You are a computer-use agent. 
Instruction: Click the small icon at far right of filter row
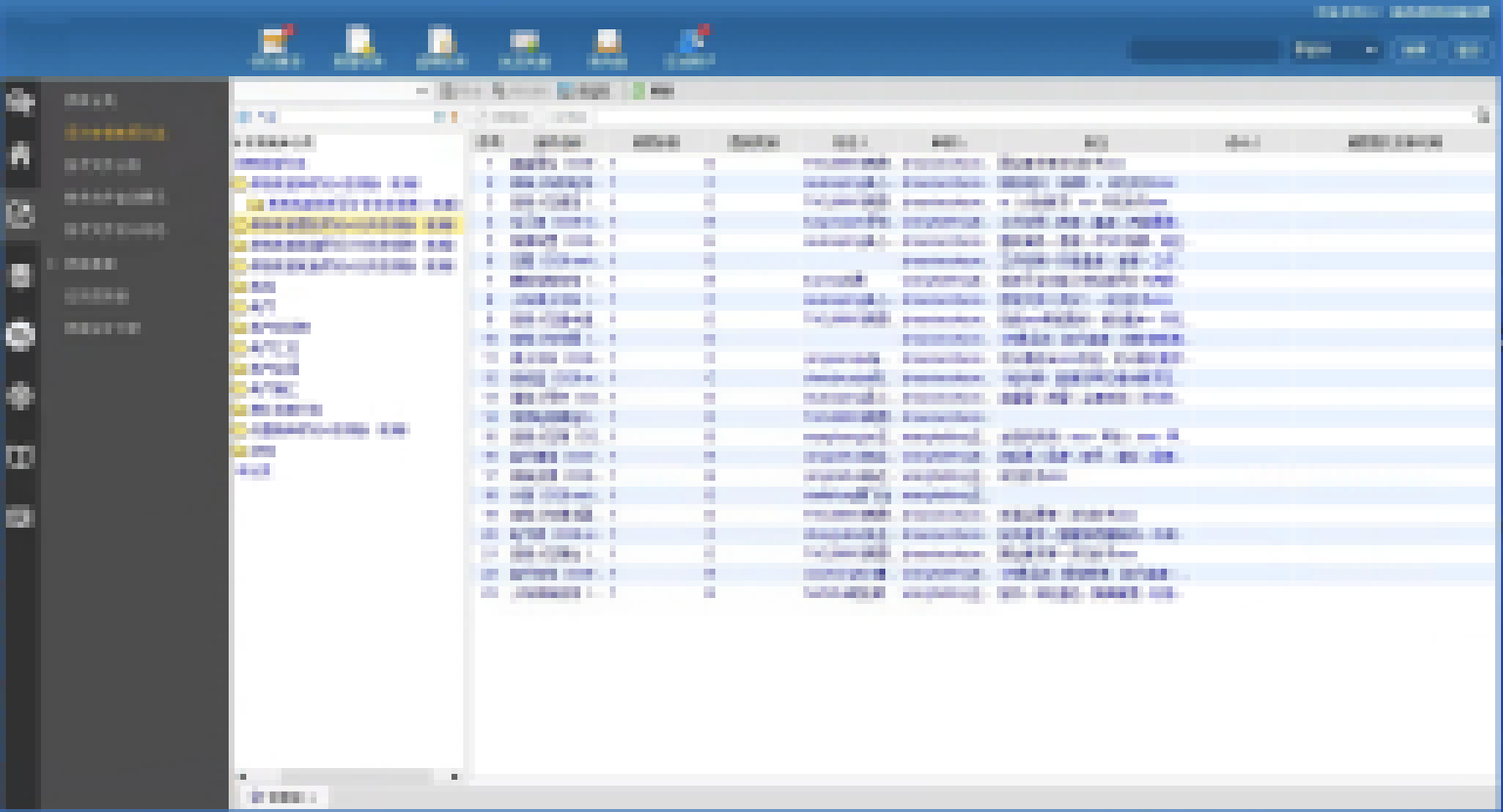[1482, 116]
